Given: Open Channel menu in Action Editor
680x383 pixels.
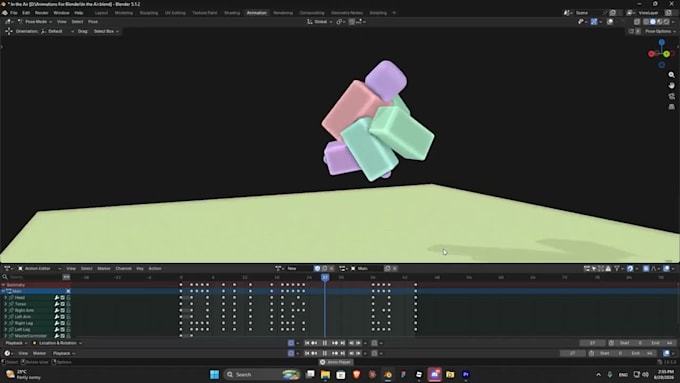Looking at the screenshot, I should pos(124,269).
